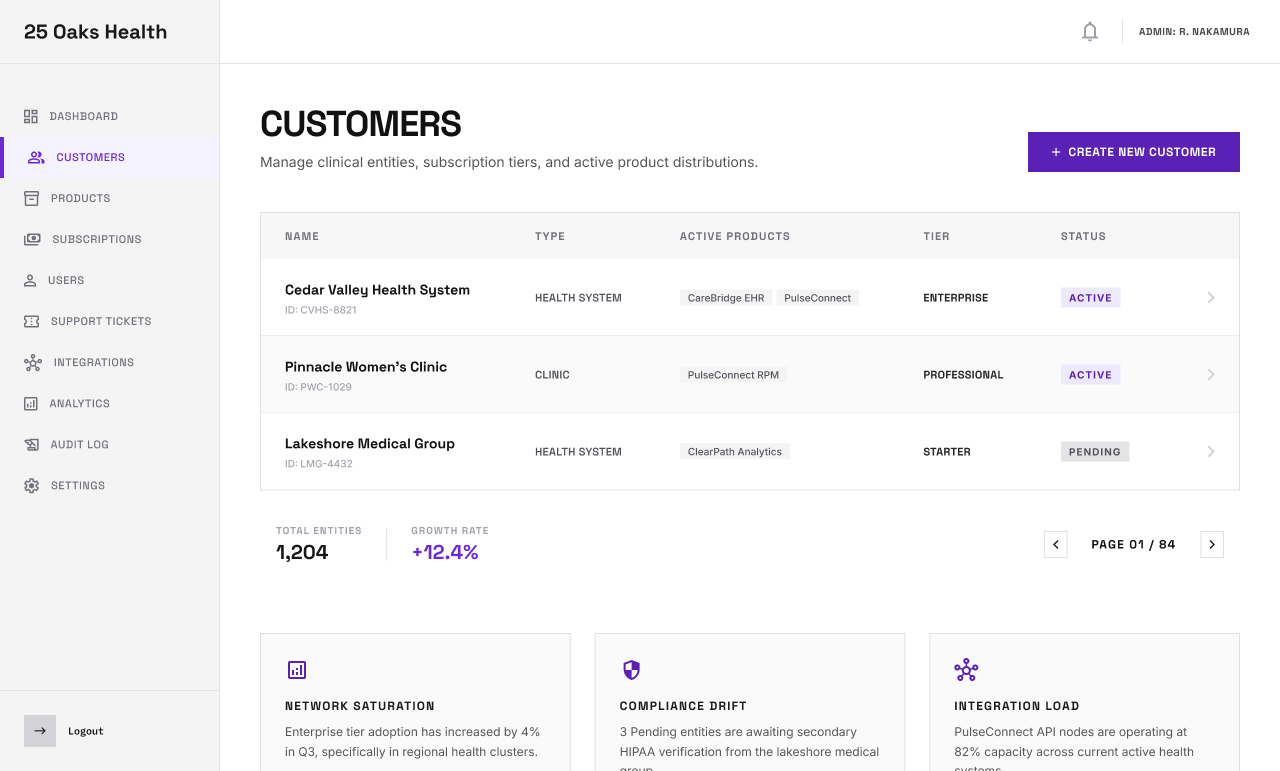Go to the next page of customers
Image resolution: width=1280 pixels, height=771 pixels.
[x=1211, y=544]
